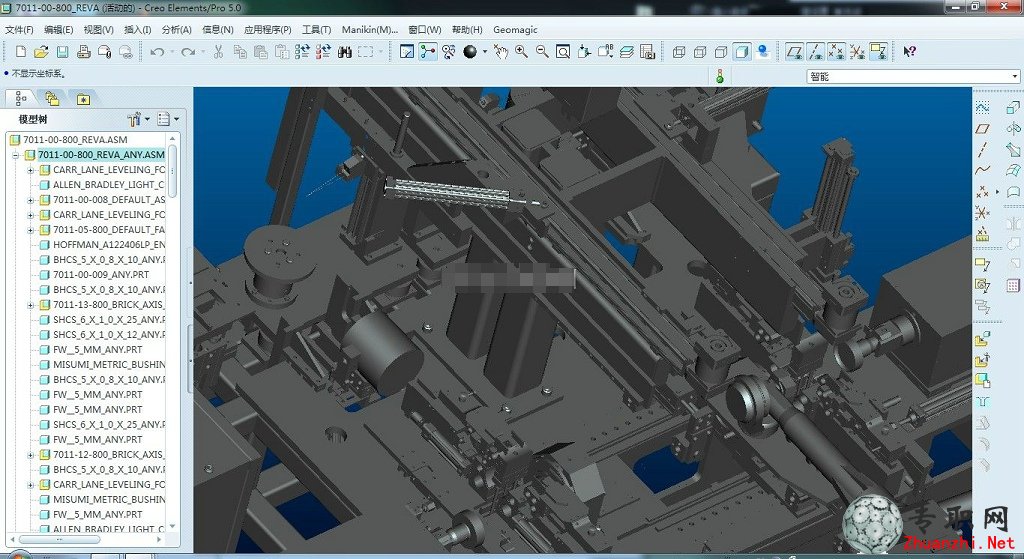Open the 工具(T) menu
The height and width of the screenshot is (559, 1024).
coord(316,29)
